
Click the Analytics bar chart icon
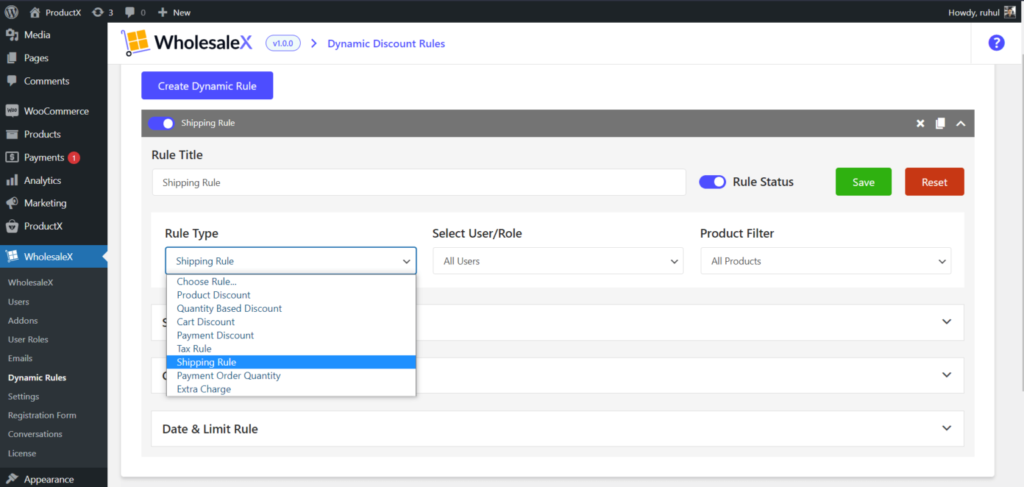12,180
